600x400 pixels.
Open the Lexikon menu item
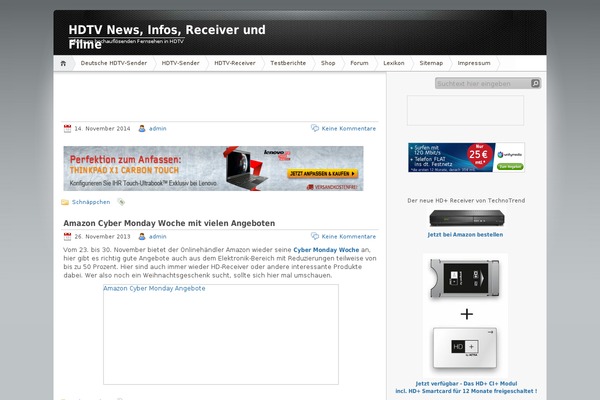coord(394,62)
